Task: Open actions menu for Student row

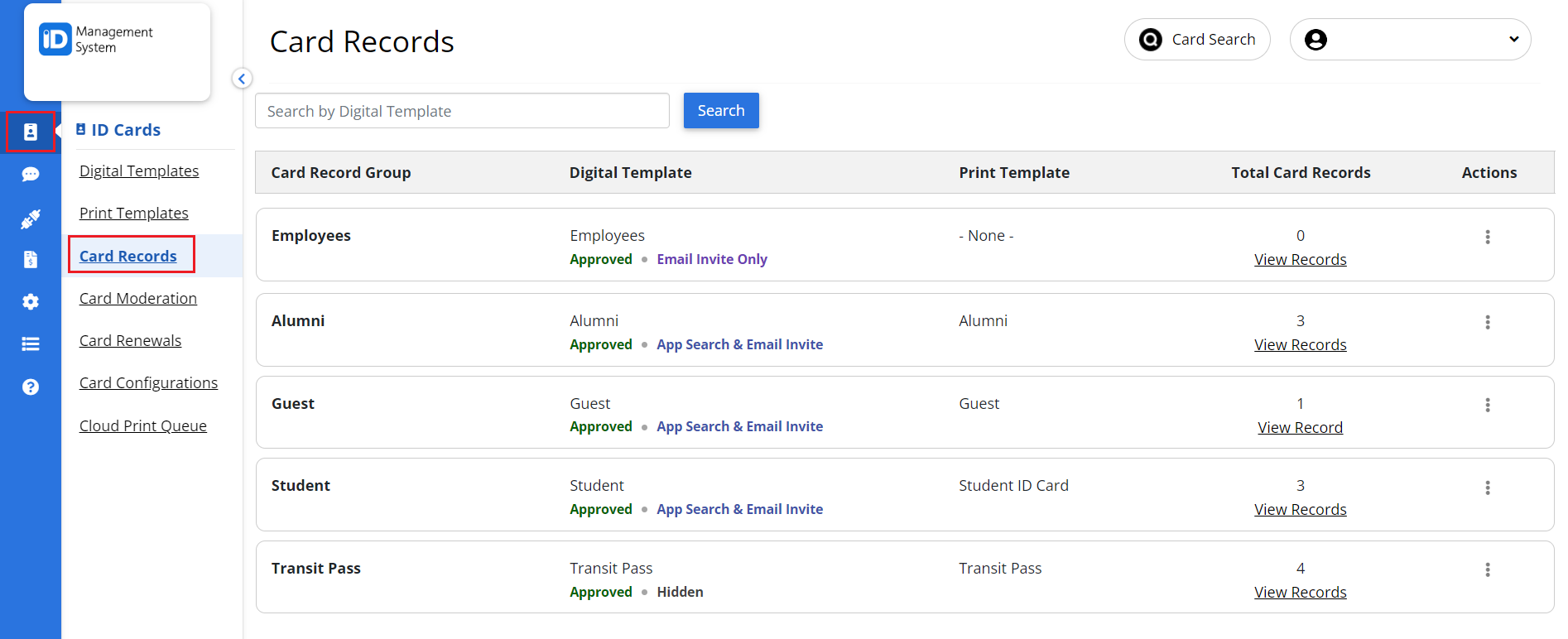Action: click(x=1488, y=488)
